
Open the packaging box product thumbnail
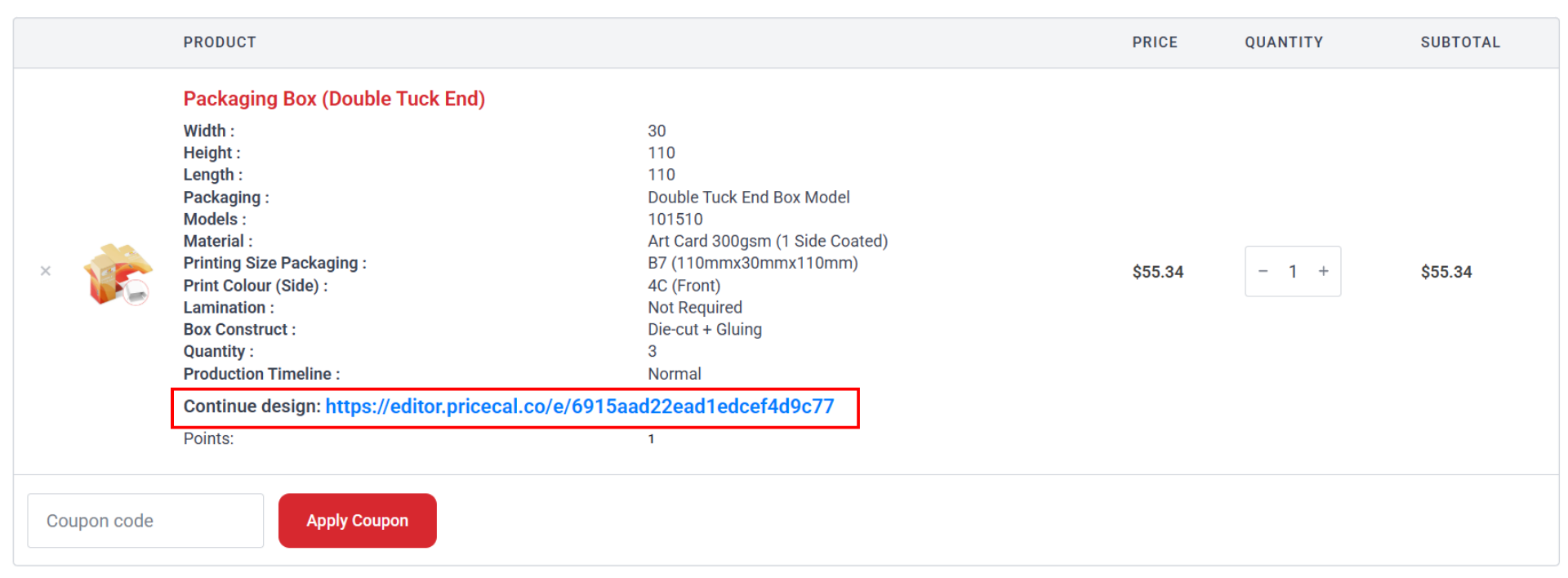coord(118,273)
